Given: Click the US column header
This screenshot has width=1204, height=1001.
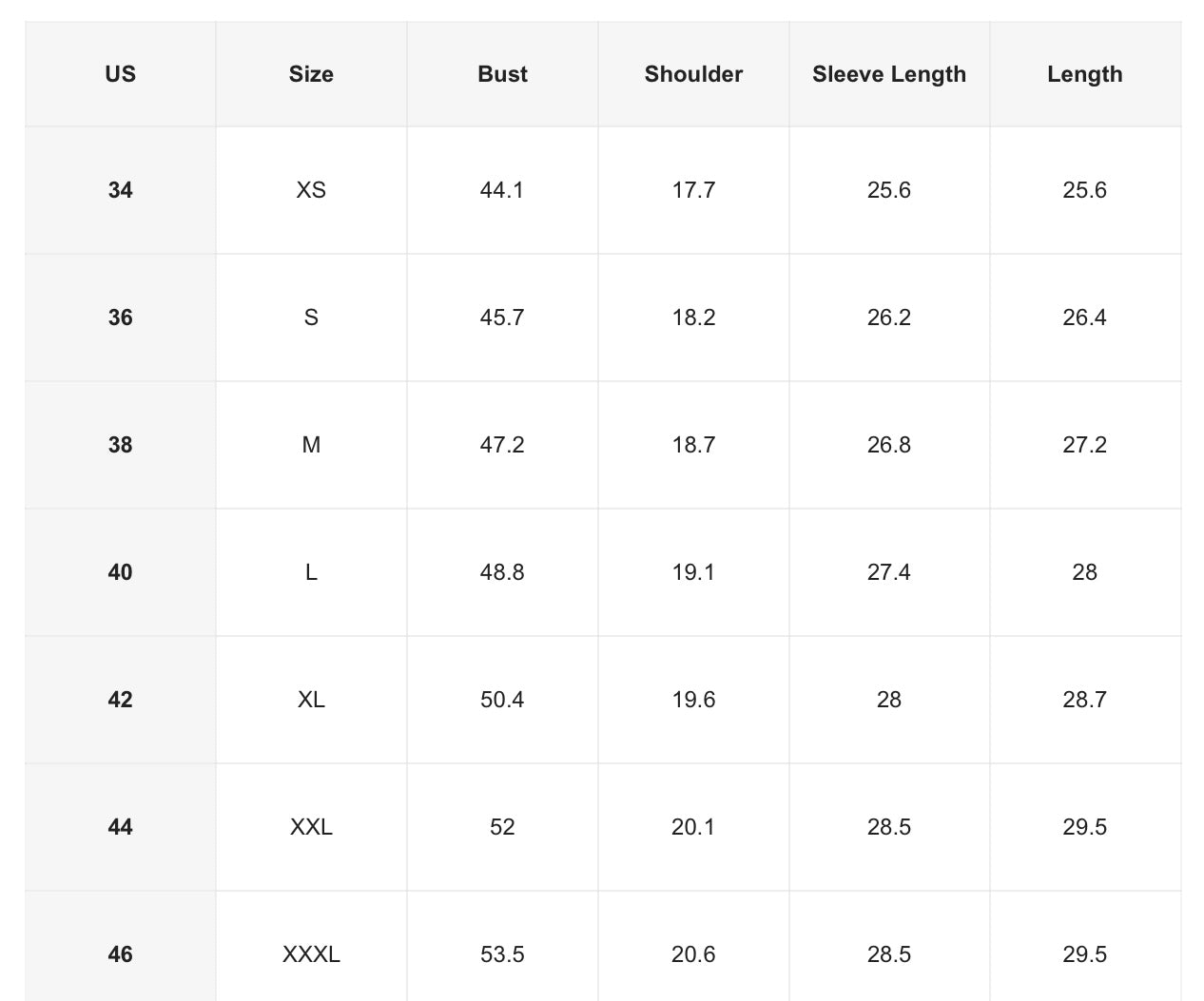Looking at the screenshot, I should tap(120, 74).
